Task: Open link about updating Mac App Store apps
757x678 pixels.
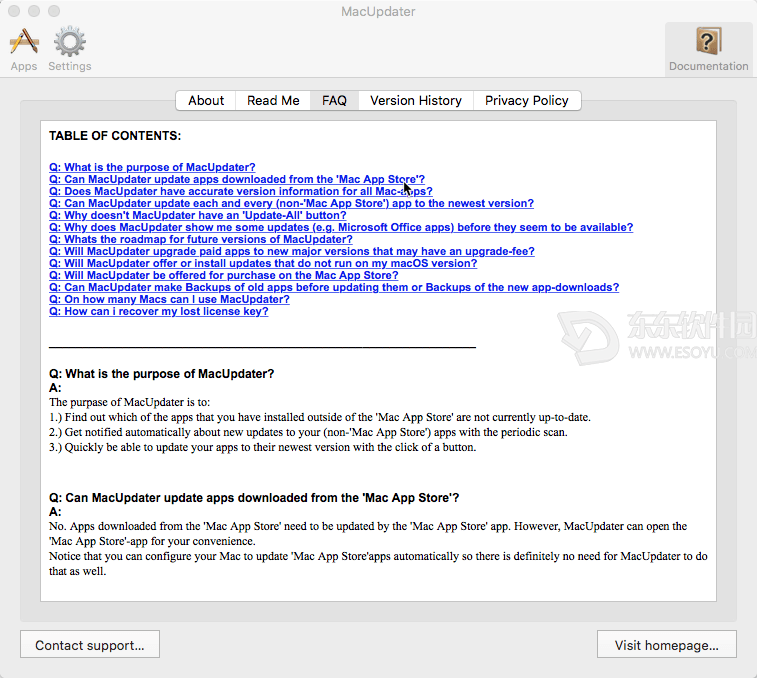Action: tap(237, 179)
